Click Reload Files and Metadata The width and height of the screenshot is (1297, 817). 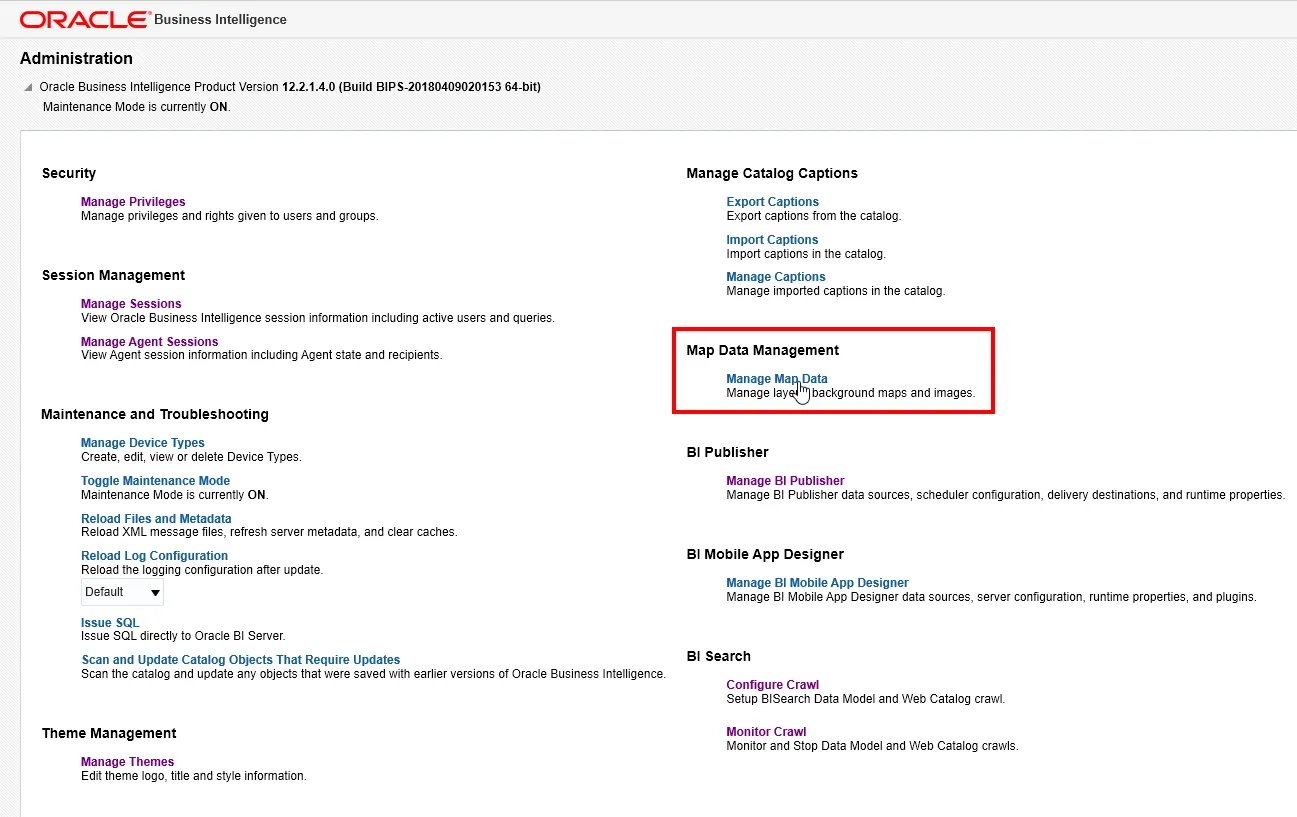coord(156,519)
